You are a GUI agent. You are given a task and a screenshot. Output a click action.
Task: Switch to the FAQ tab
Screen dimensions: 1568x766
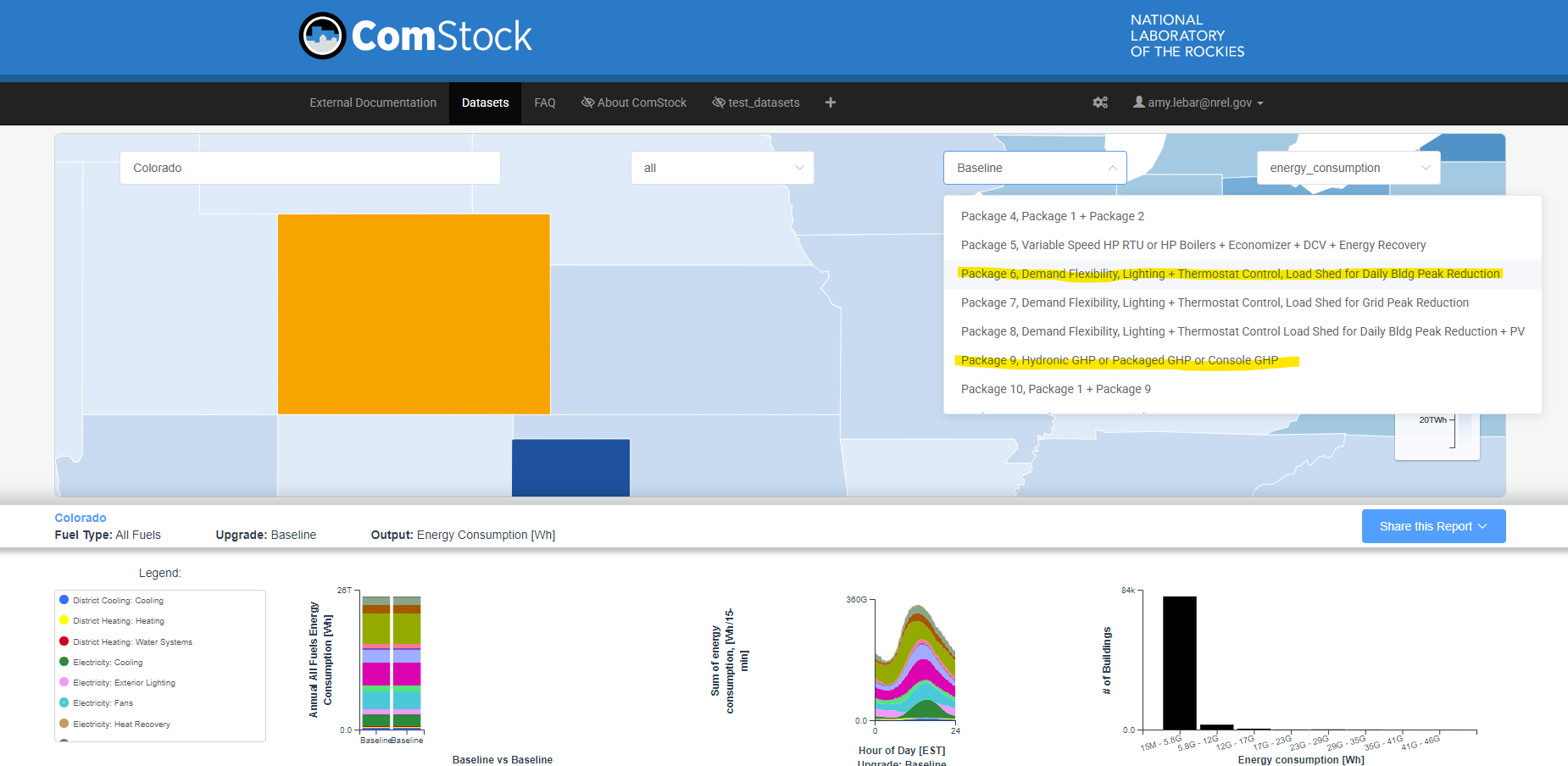coord(545,103)
